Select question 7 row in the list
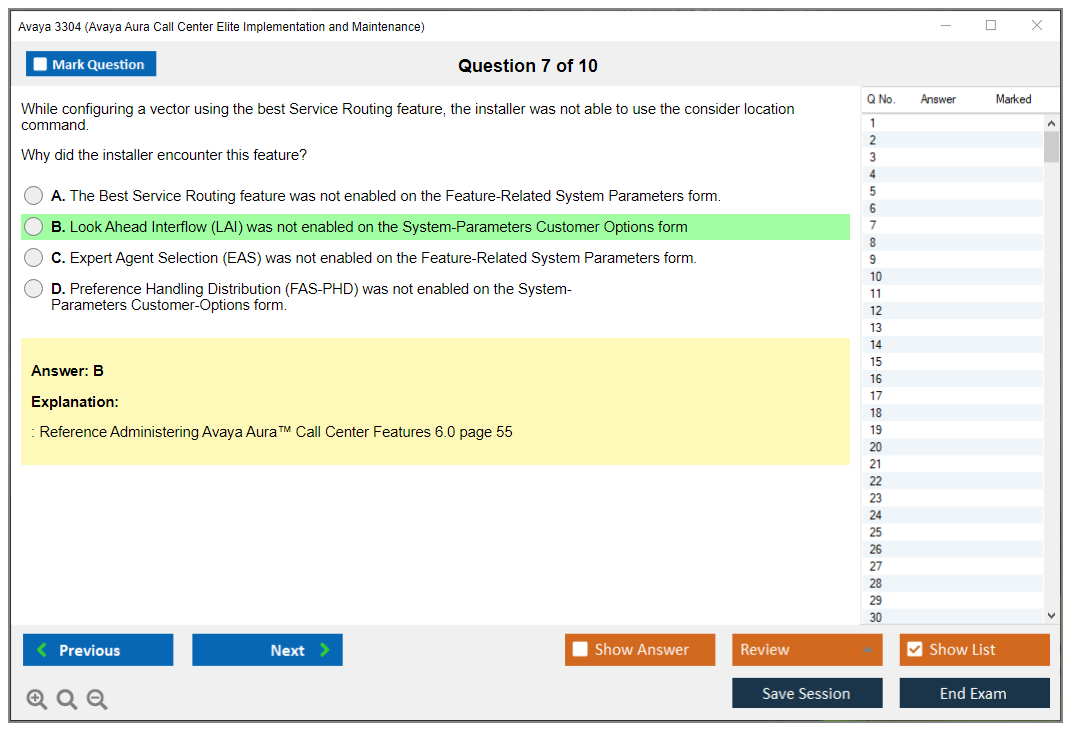1075x735 pixels. click(x=950, y=225)
